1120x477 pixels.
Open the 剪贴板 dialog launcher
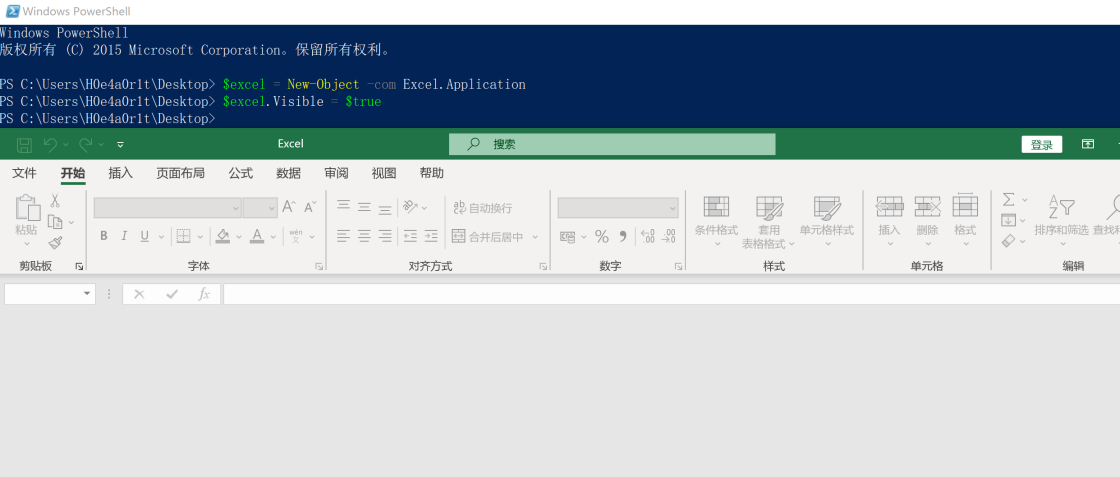pyautogui.click(x=79, y=266)
